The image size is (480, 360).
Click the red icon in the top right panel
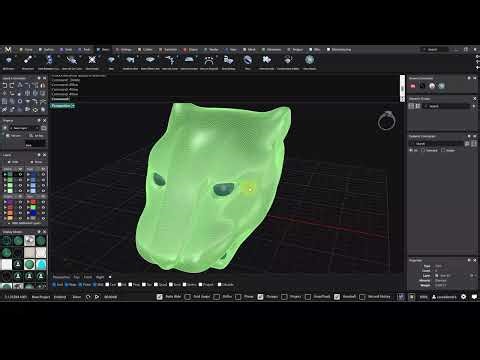pyautogui.click(x=413, y=86)
